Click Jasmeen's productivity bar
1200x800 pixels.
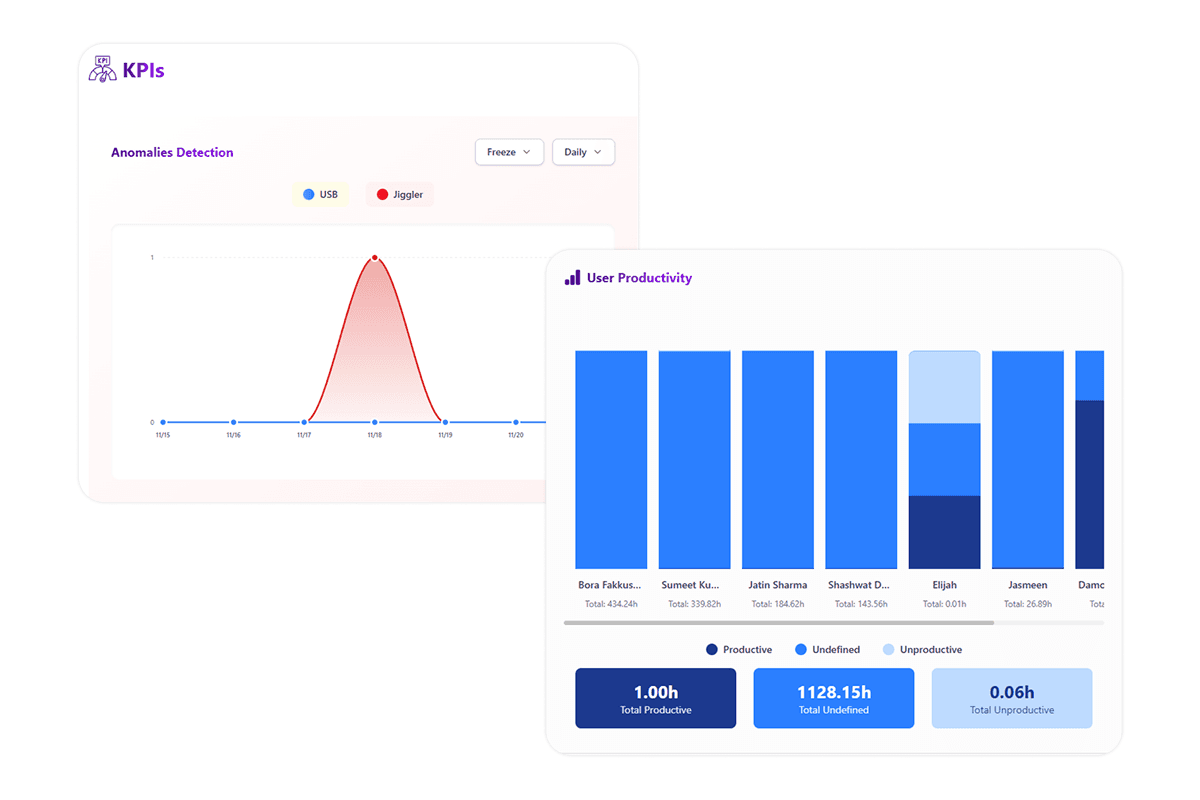click(1028, 460)
